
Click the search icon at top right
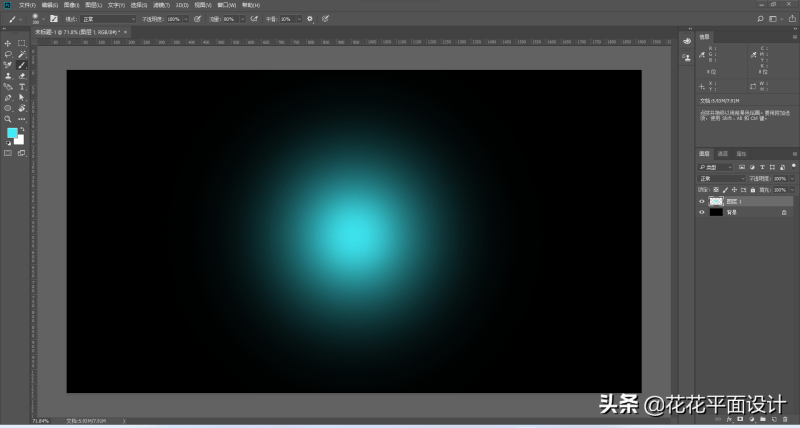pyautogui.click(x=760, y=18)
